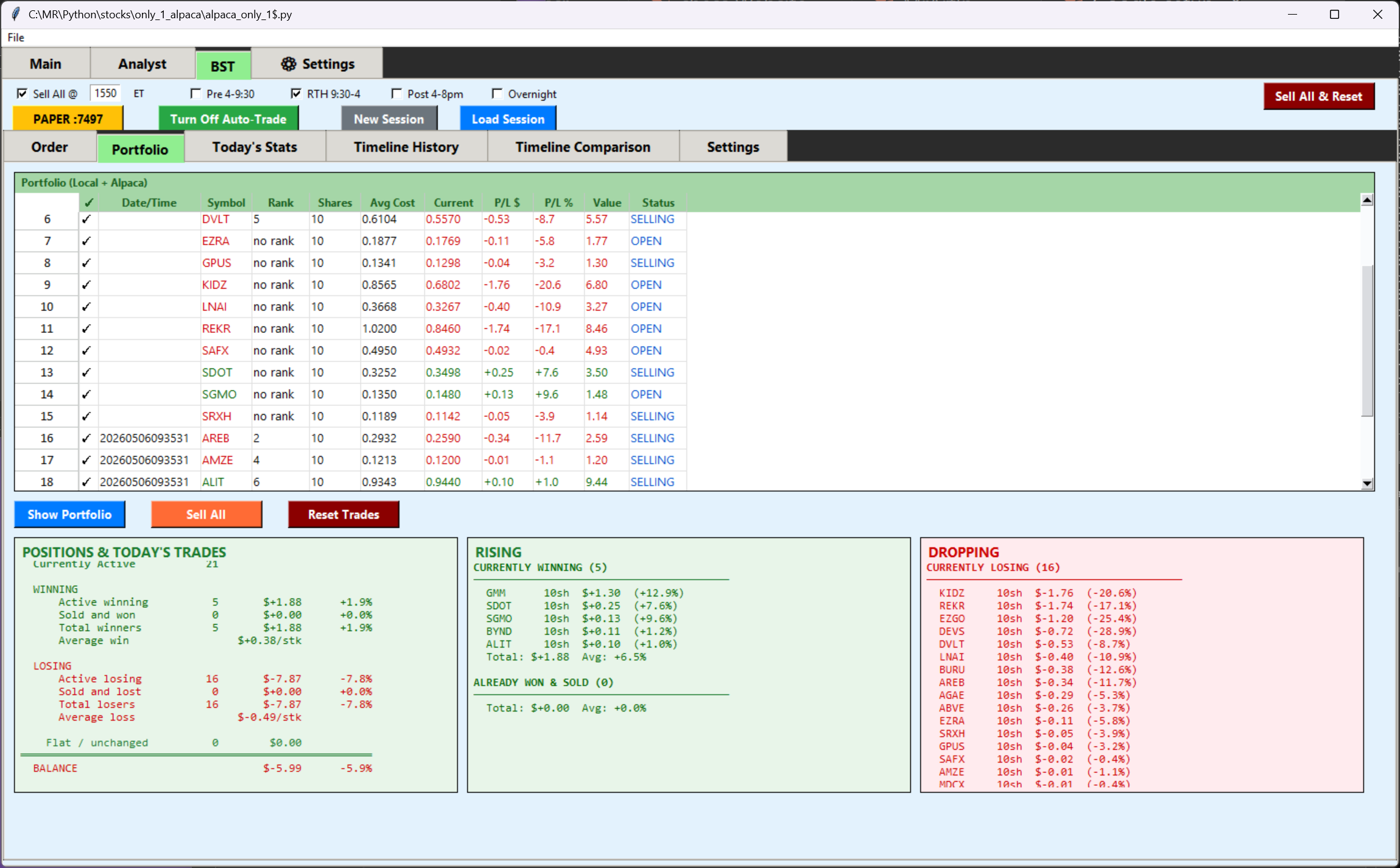The height and width of the screenshot is (868, 1400).
Task: Switch to the Main tab
Action: point(46,64)
